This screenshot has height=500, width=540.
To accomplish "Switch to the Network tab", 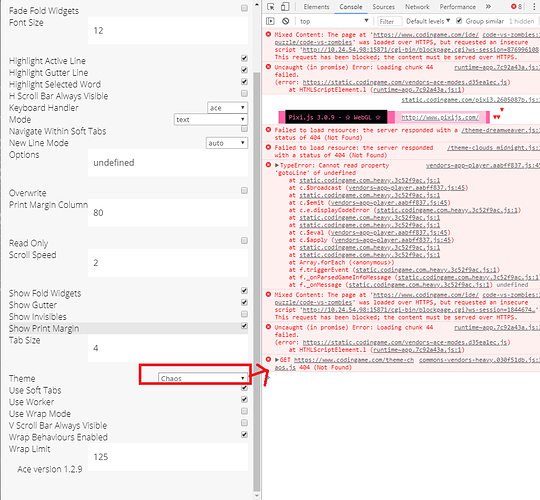I will coord(417,7).
